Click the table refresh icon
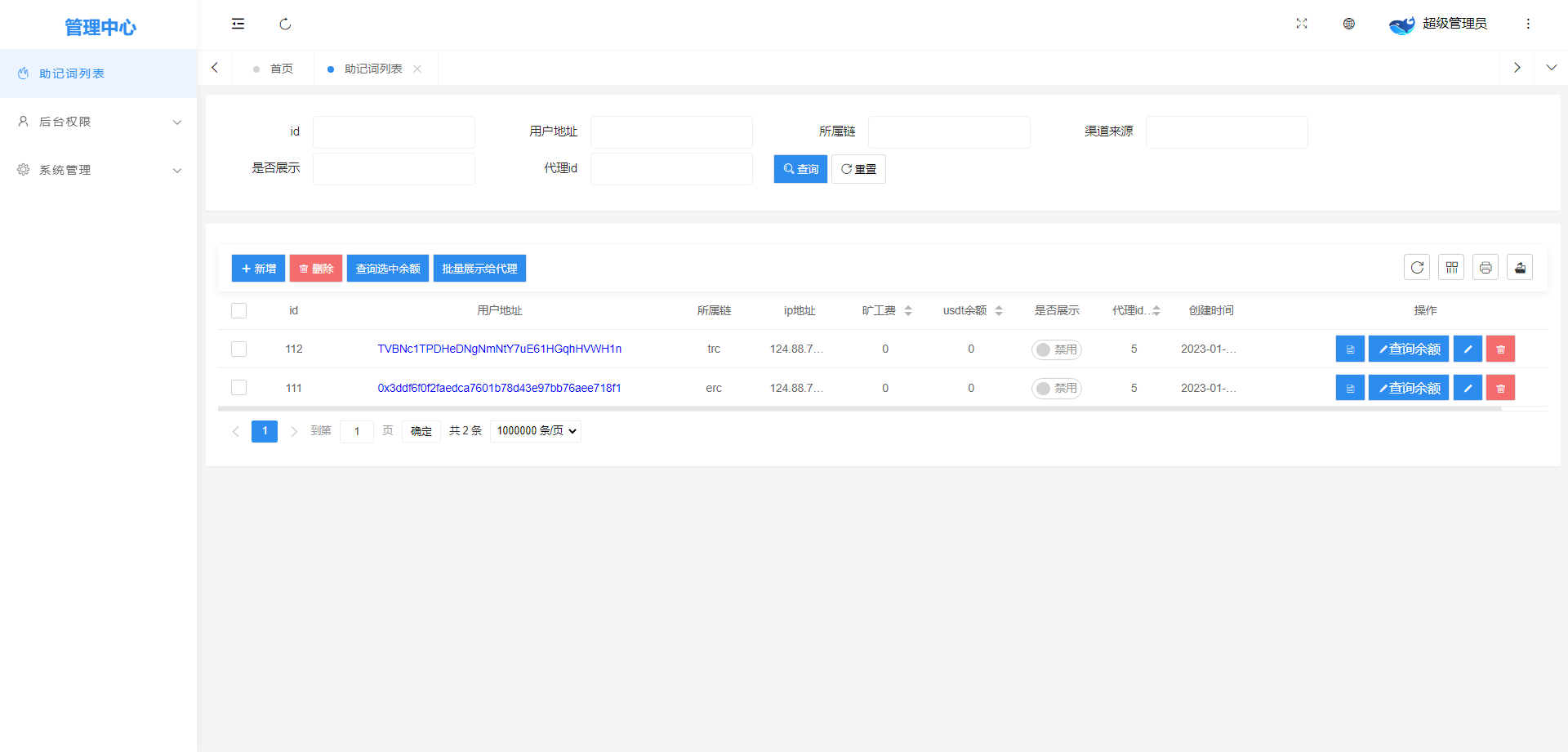Screen dimensions: 1568x752 pos(1417,268)
